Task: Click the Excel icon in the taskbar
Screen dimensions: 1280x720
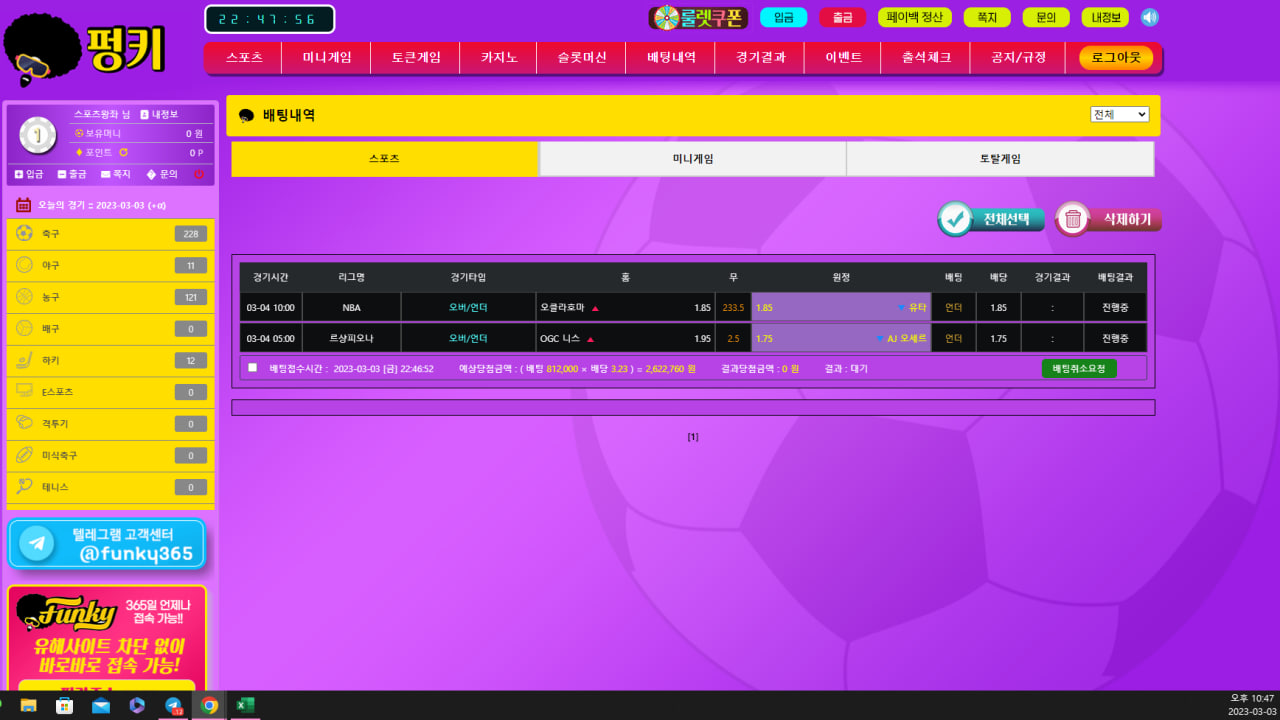Action: click(x=244, y=705)
